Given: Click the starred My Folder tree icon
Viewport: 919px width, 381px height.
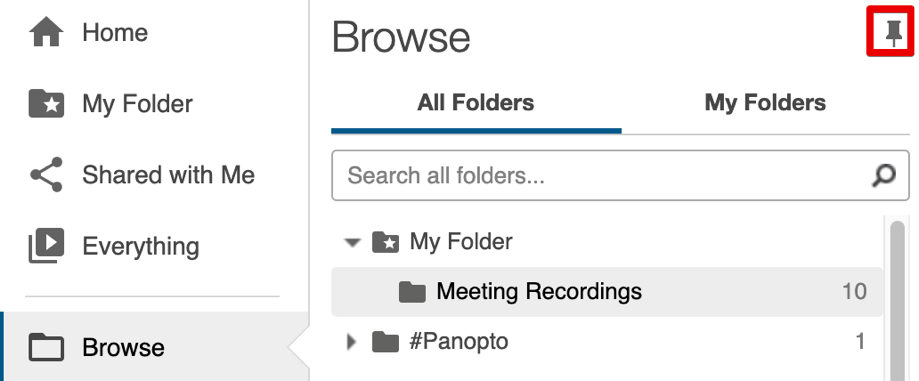Looking at the screenshot, I should 386,241.
